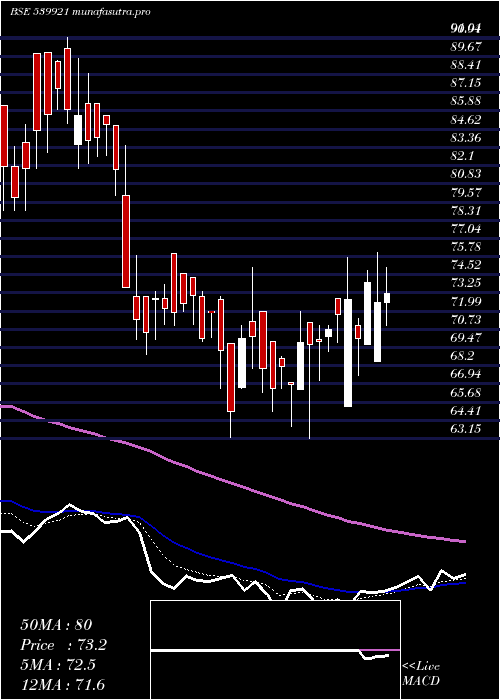This screenshot has height=700, width=500.
Task: Click the 63.15 price axis label
Action: tap(465, 429)
